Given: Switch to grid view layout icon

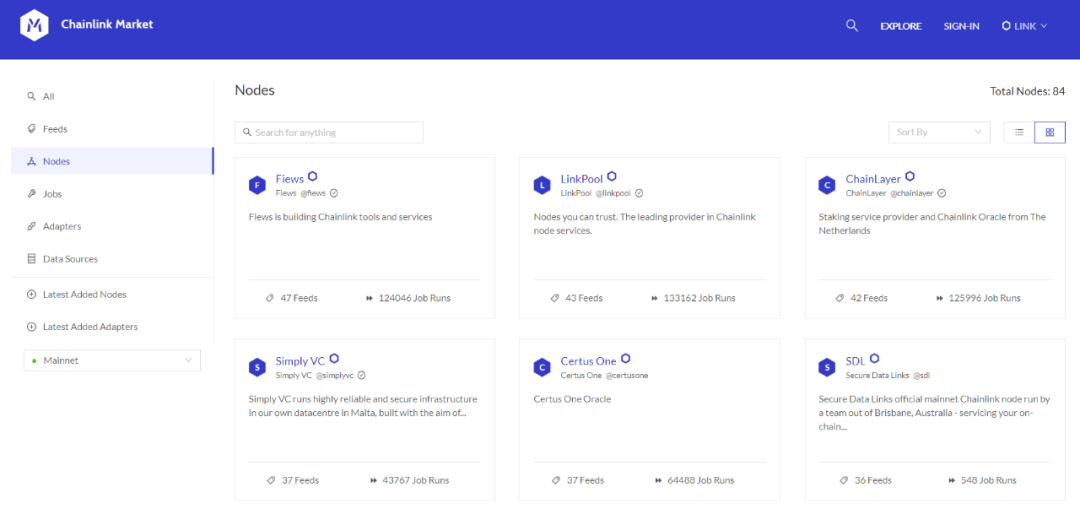Looking at the screenshot, I should pyautogui.click(x=1050, y=132).
